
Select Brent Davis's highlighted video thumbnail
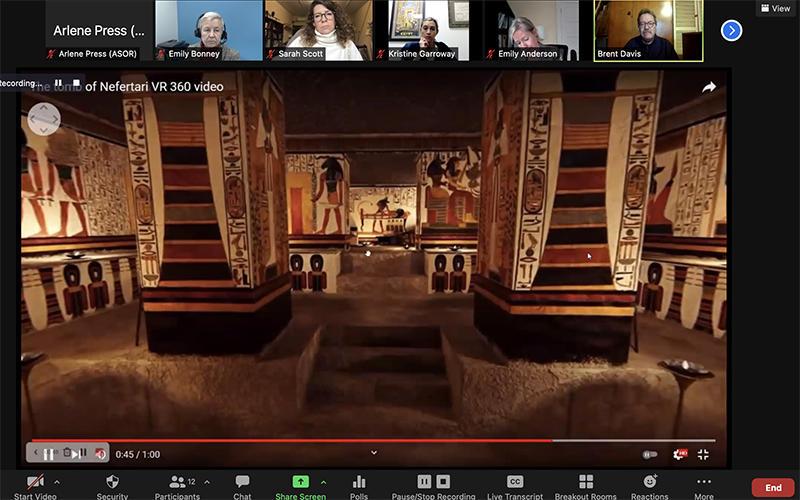point(648,31)
